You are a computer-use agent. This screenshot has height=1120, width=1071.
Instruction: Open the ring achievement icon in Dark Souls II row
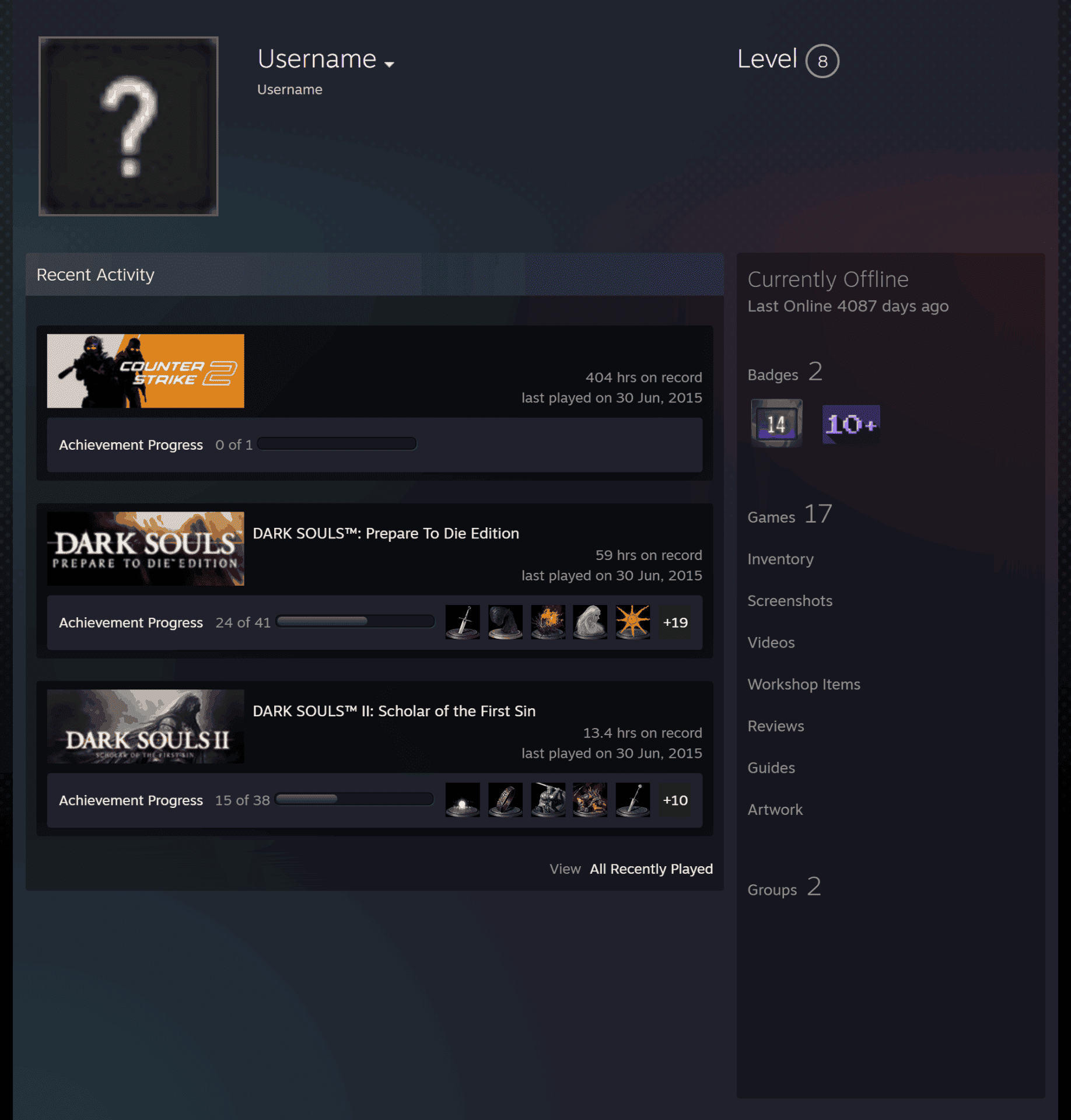pos(505,800)
